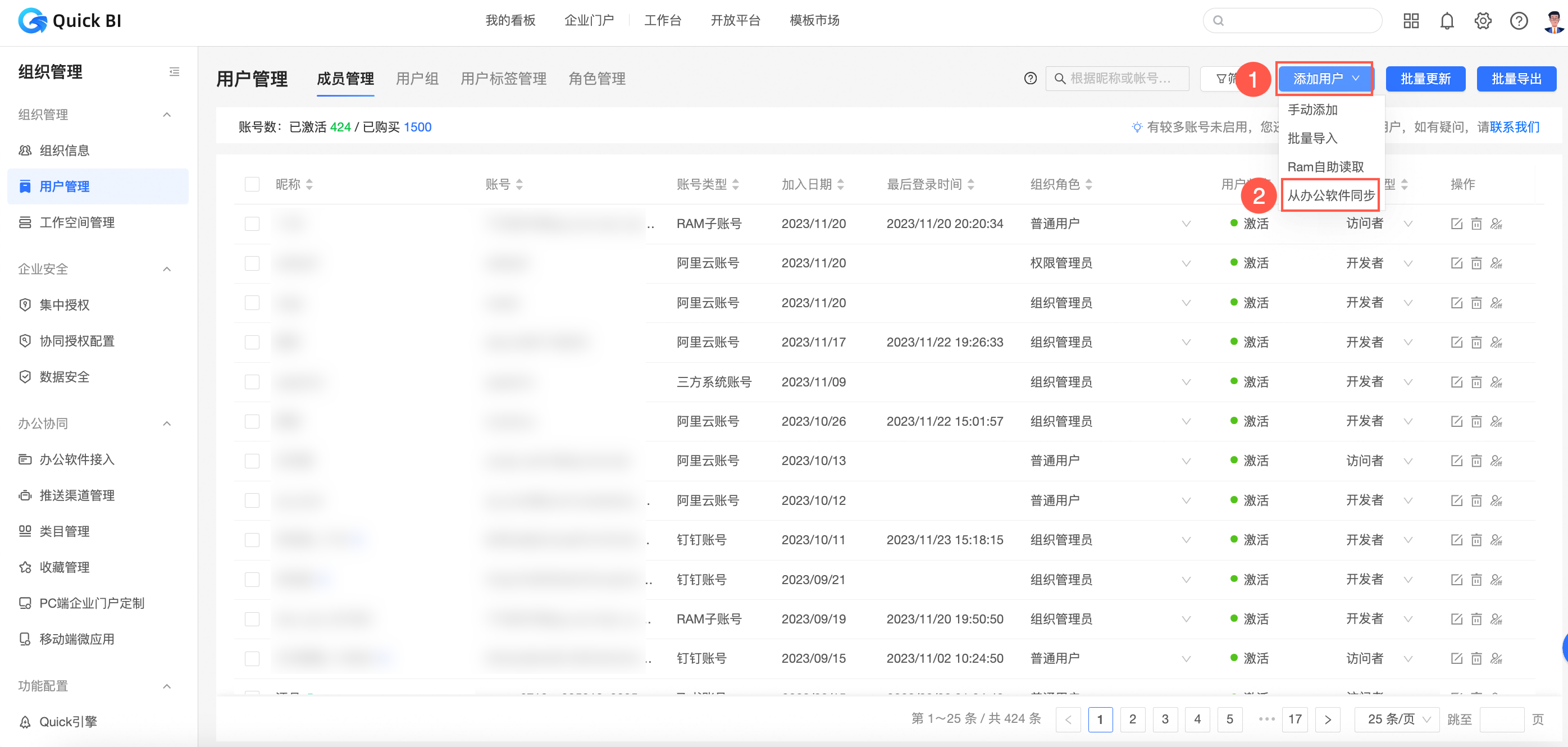The width and height of the screenshot is (1568, 747).
Task: Open the settings gear icon in header
Action: click(1482, 21)
